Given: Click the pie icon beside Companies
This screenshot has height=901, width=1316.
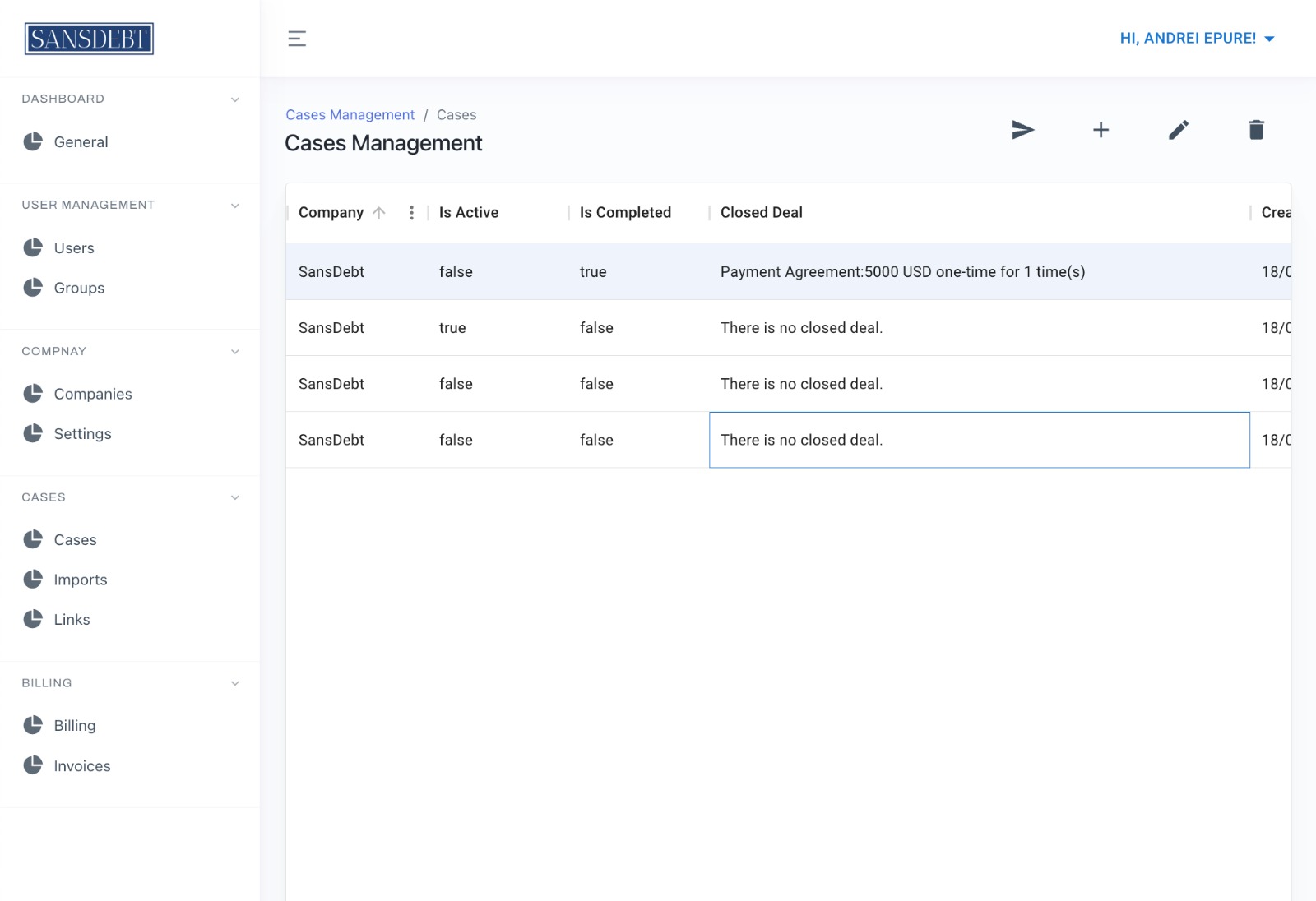Looking at the screenshot, I should [33, 394].
